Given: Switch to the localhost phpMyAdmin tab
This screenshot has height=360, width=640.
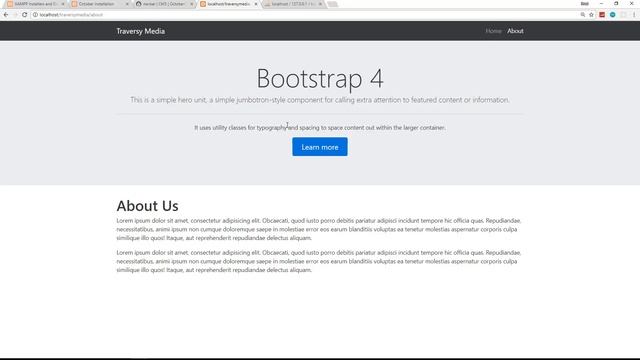Looking at the screenshot, I should [x=292, y=4].
